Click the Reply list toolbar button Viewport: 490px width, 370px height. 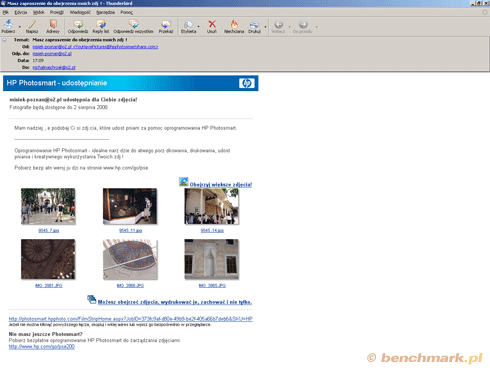(x=101, y=26)
